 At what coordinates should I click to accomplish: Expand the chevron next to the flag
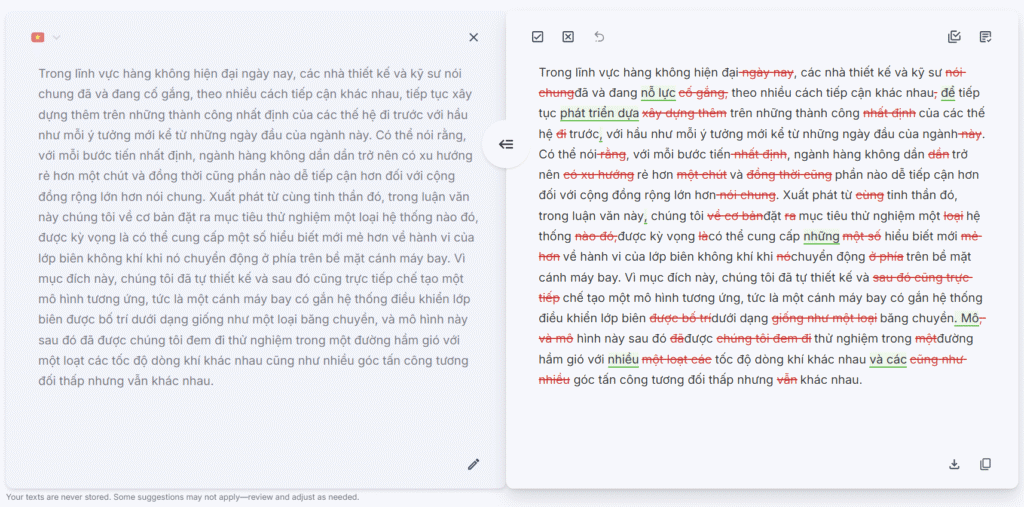tap(57, 37)
